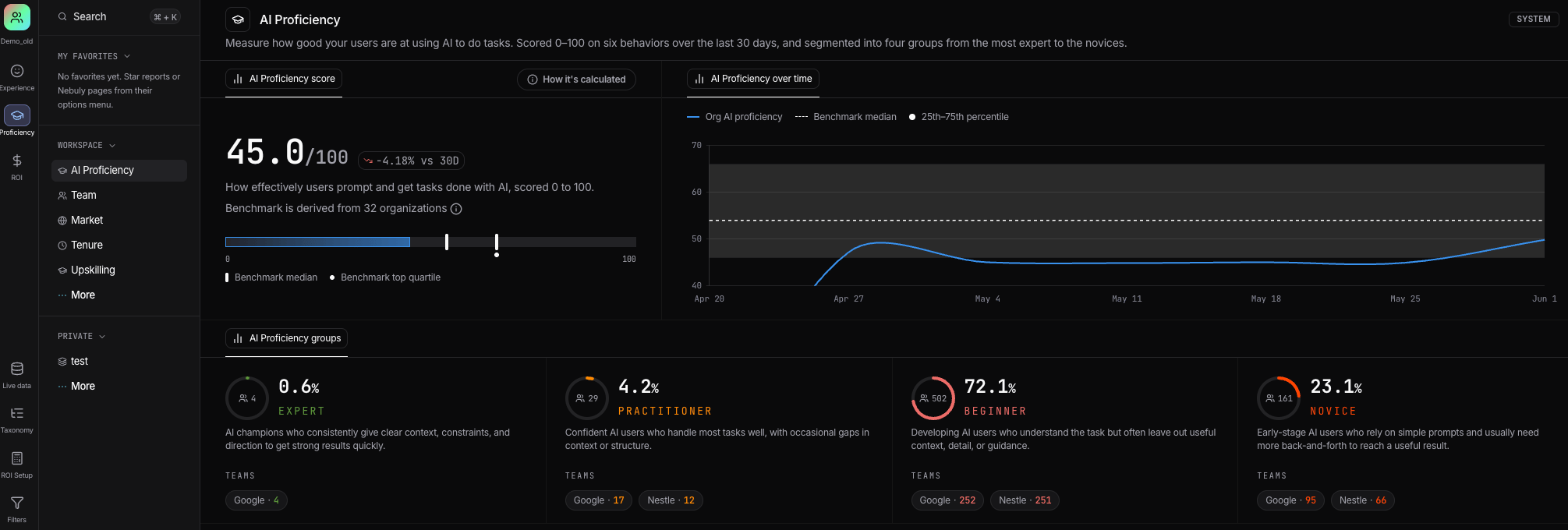Expand More under Private

click(x=119, y=386)
